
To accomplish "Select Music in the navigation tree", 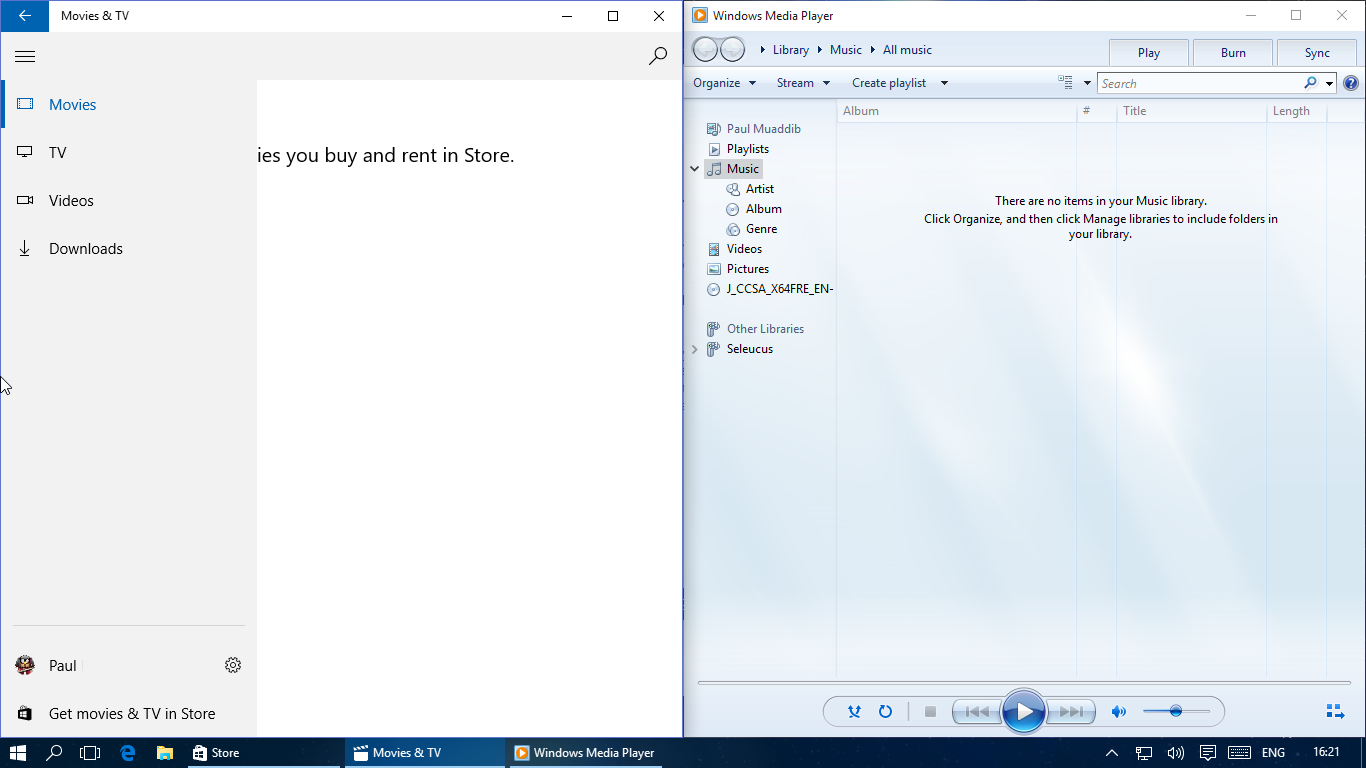I will click(734, 169).
